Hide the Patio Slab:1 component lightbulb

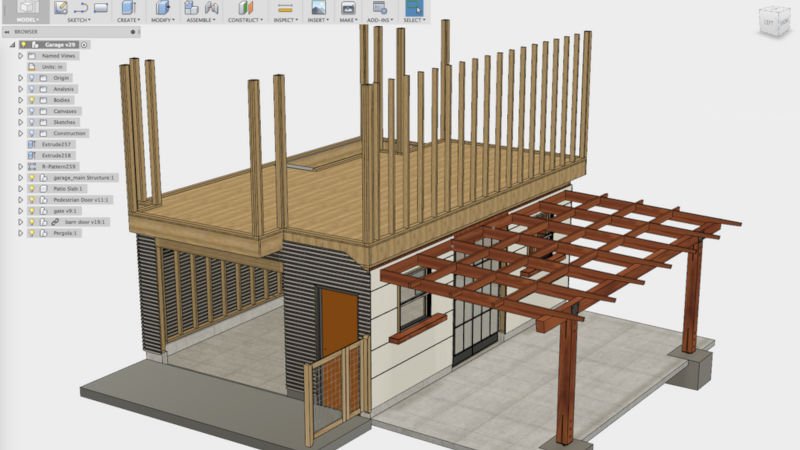(x=31, y=188)
